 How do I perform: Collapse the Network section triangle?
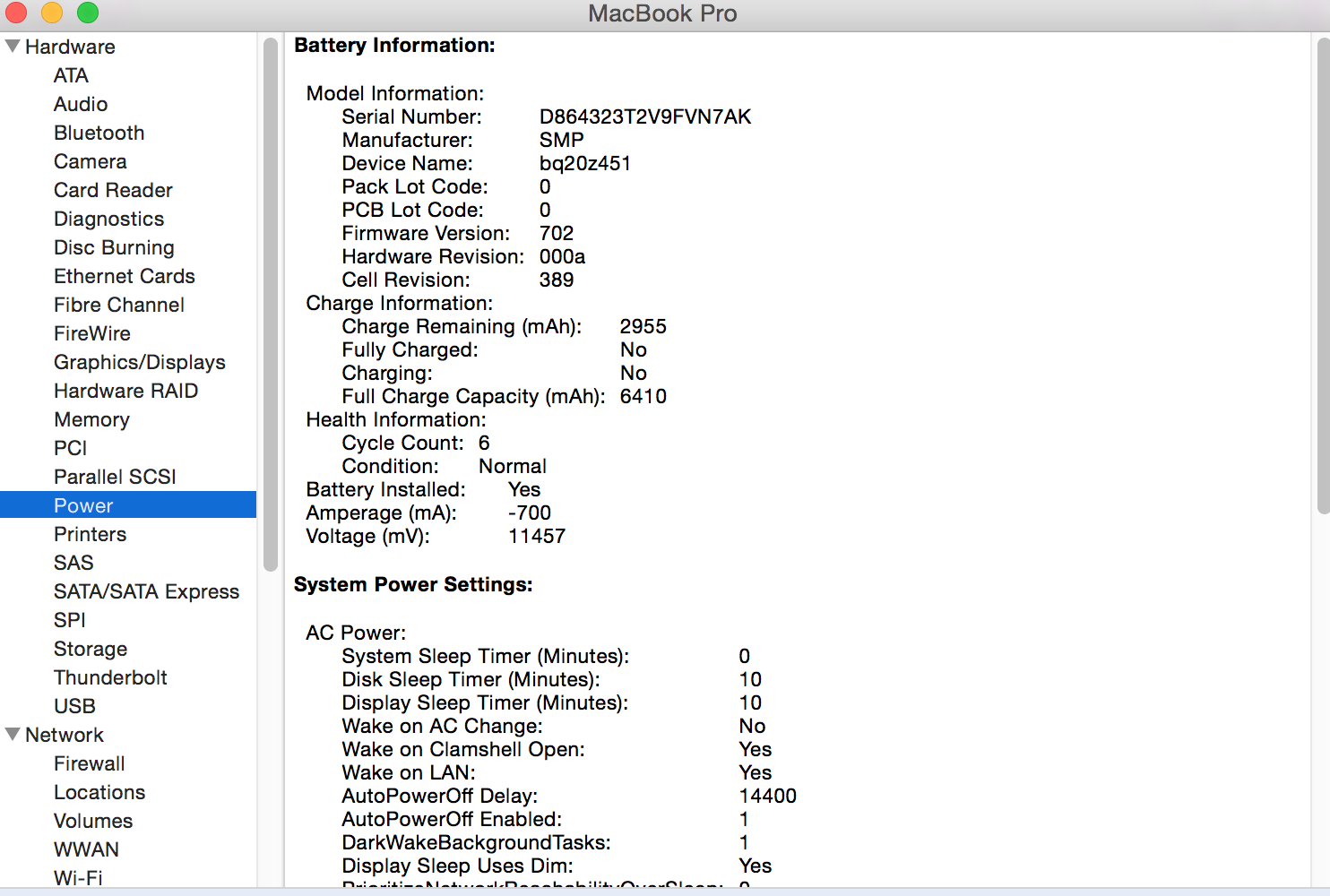[13, 734]
